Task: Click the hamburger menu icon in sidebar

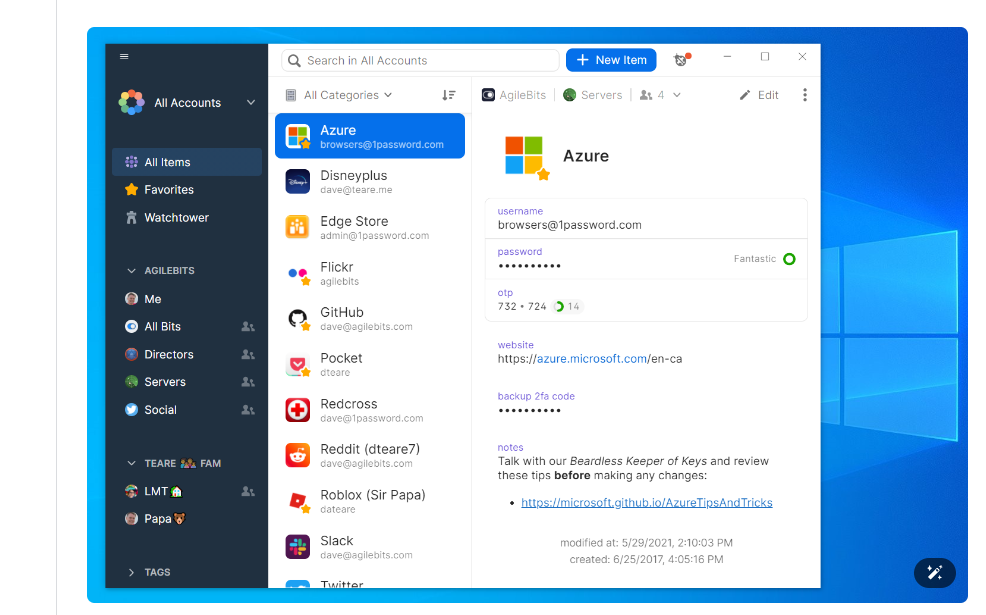Action: (124, 57)
